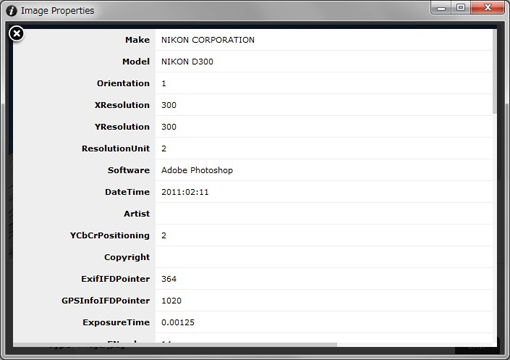
Task: Click the YResolution label
Action: point(122,127)
